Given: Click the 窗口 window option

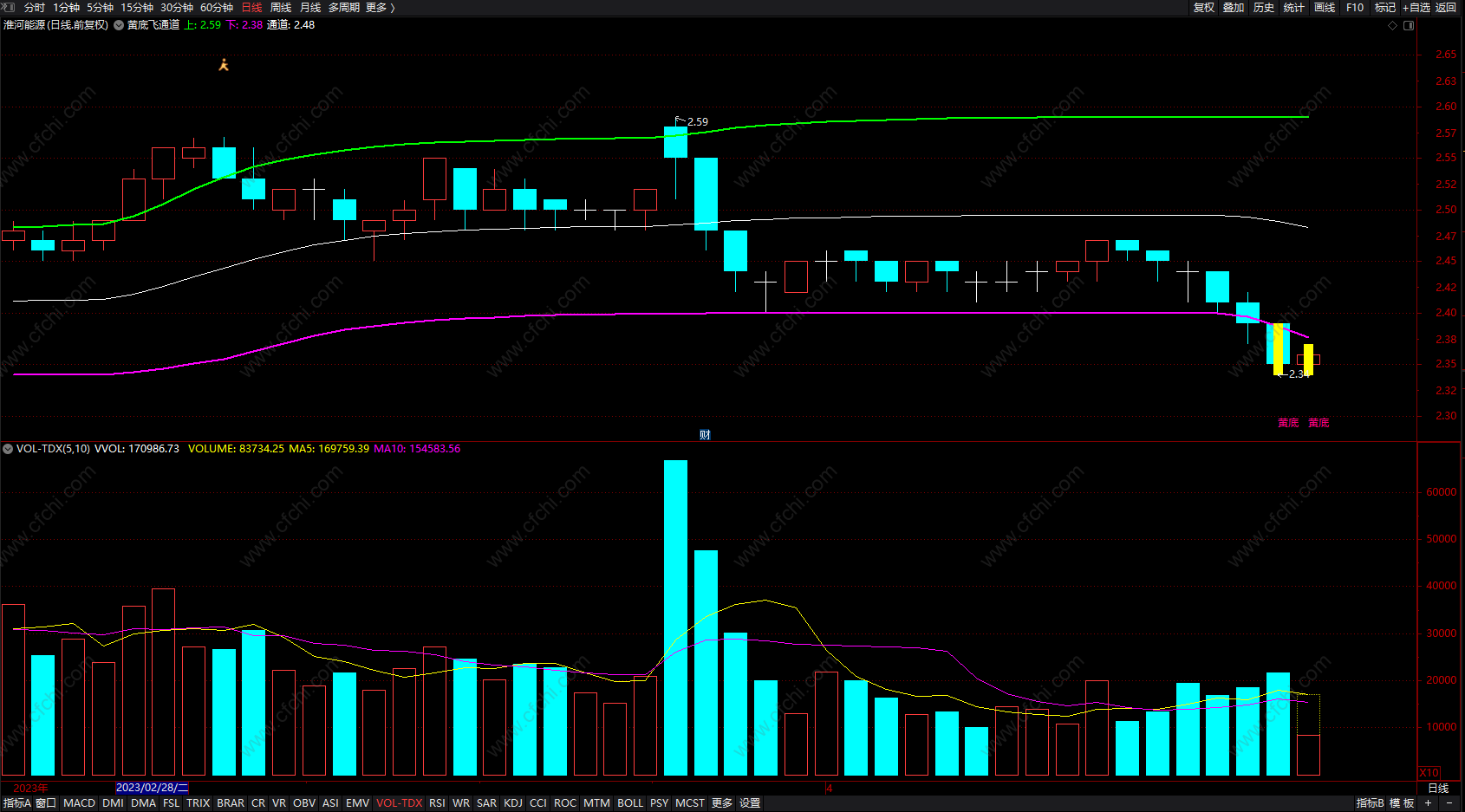Looking at the screenshot, I should pyautogui.click(x=46, y=803).
